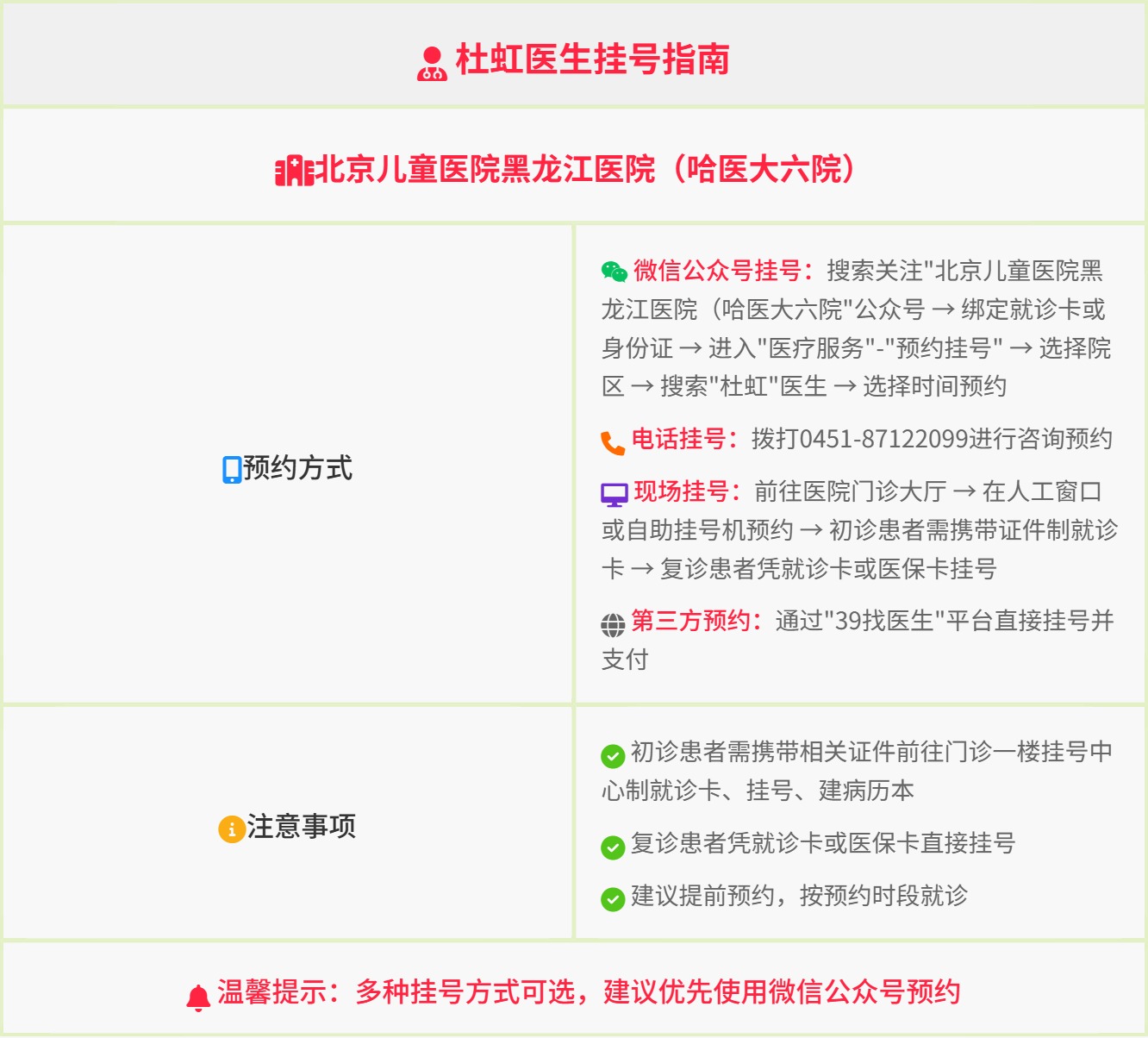1148x1038 pixels.
Task: Select the title 杜虹医生挂号指南
Action: (593, 60)
